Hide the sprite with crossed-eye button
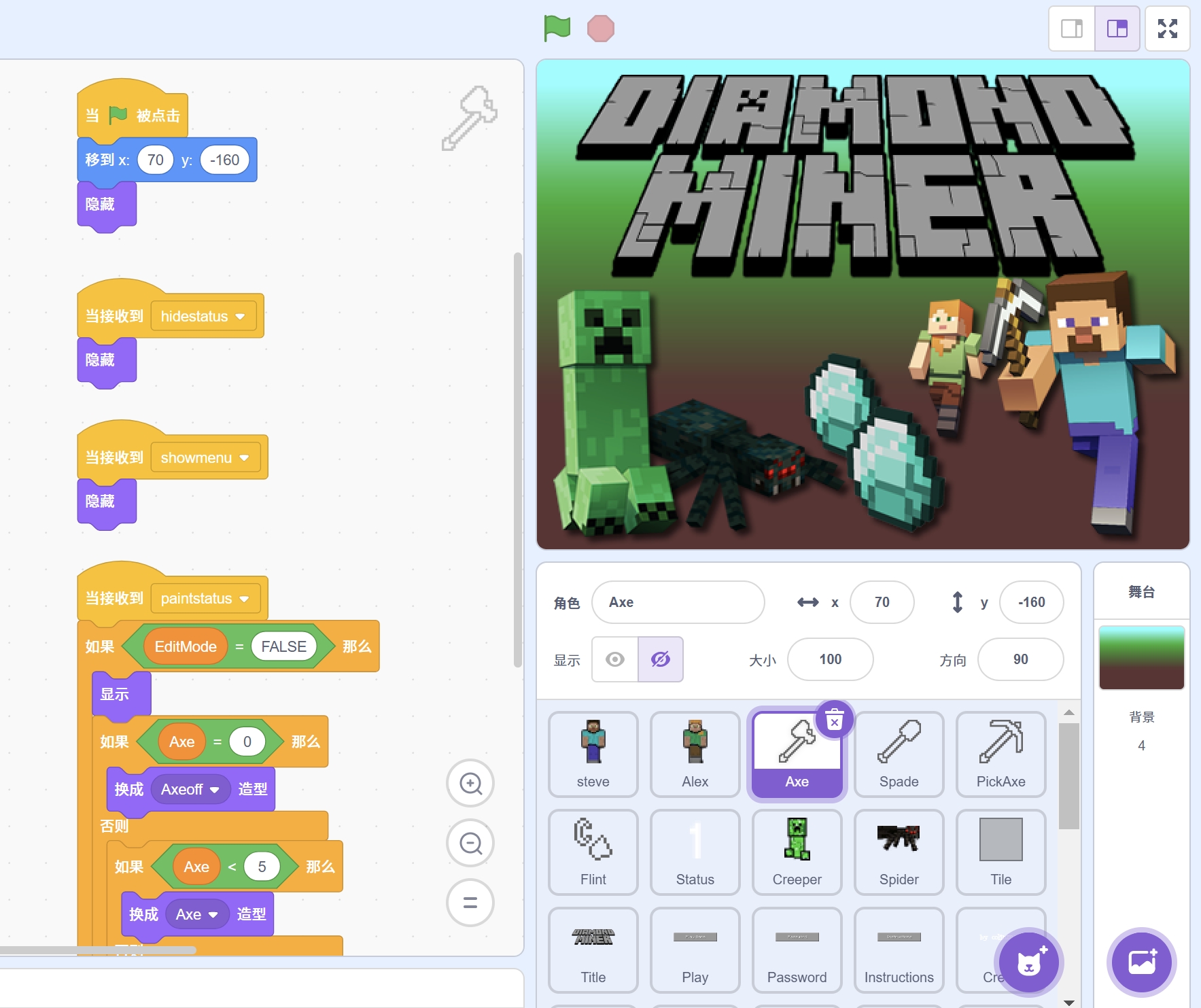Viewport: 1201px width, 1008px height. click(660, 659)
